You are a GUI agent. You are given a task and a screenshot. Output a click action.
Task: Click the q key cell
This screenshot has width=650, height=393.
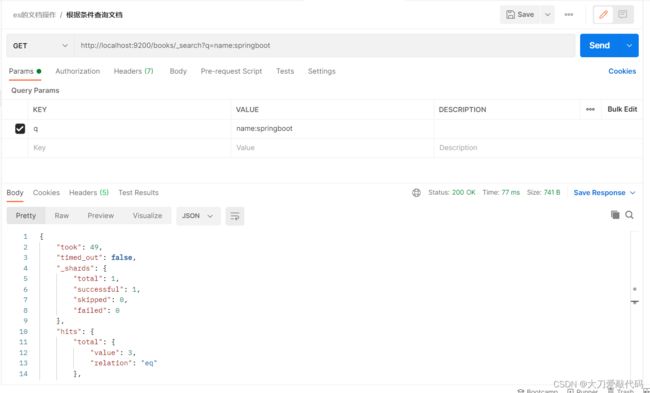click(x=130, y=129)
